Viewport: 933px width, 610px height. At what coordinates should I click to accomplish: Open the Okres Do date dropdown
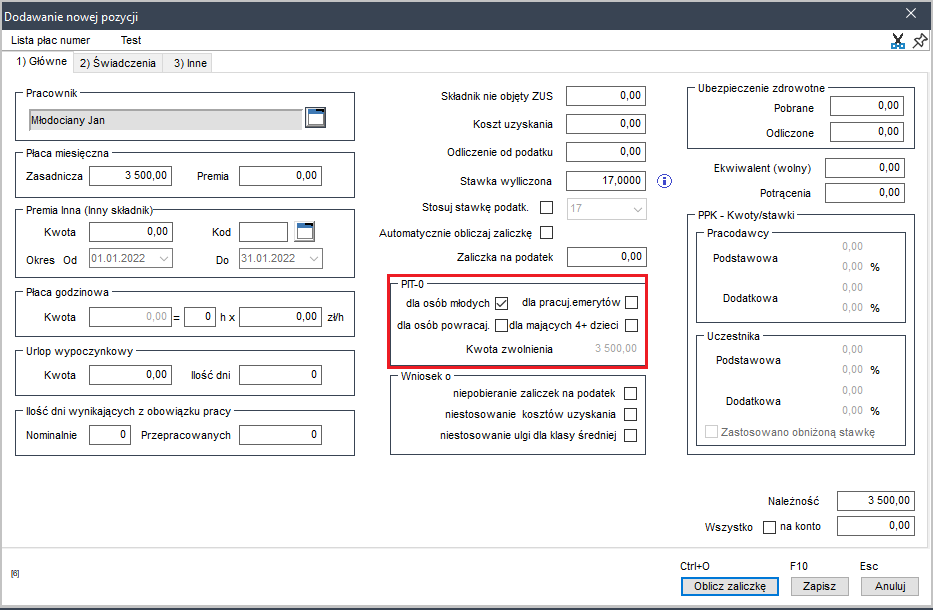(x=314, y=258)
